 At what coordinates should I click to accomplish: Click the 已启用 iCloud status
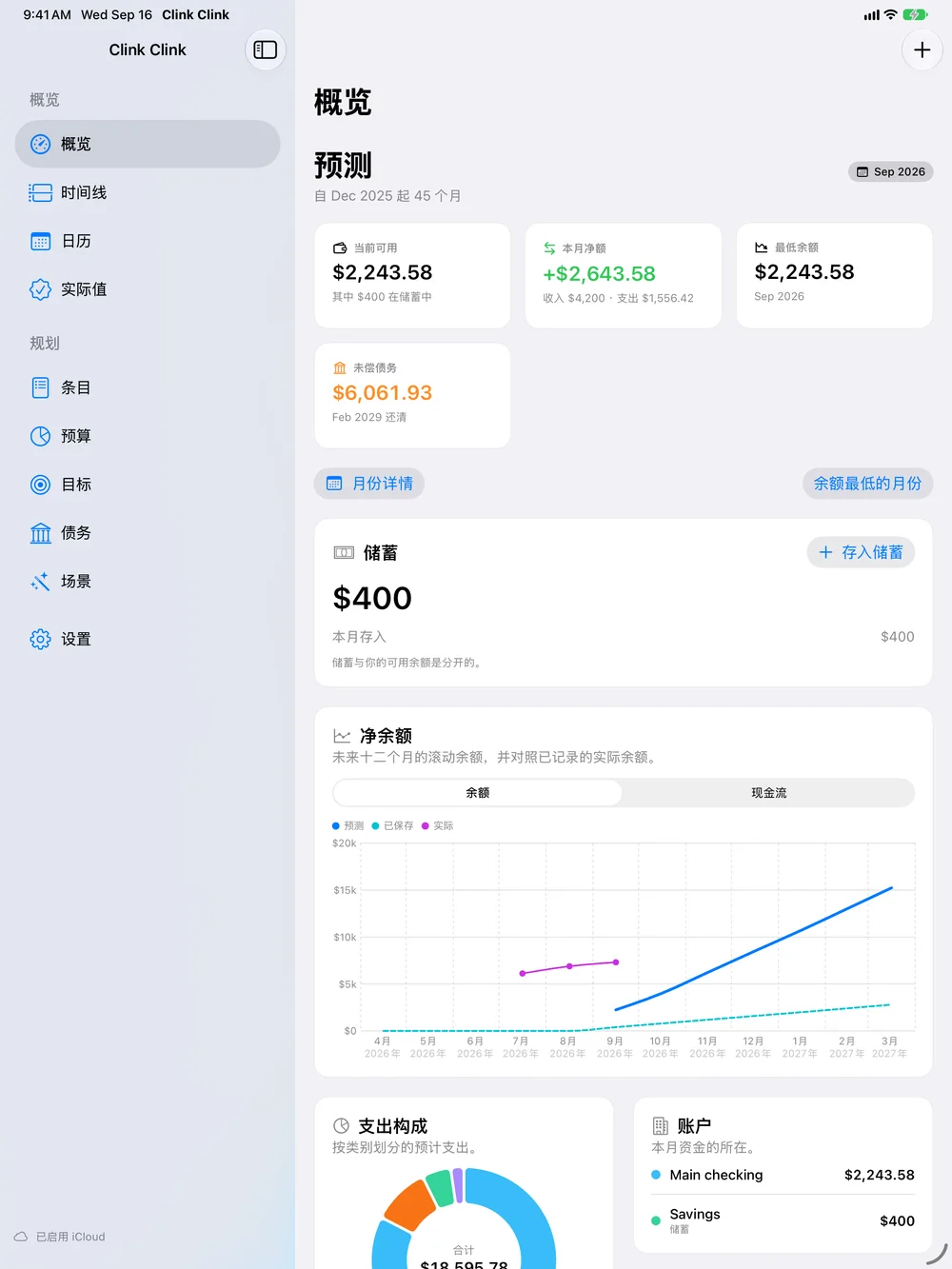pos(59,1237)
